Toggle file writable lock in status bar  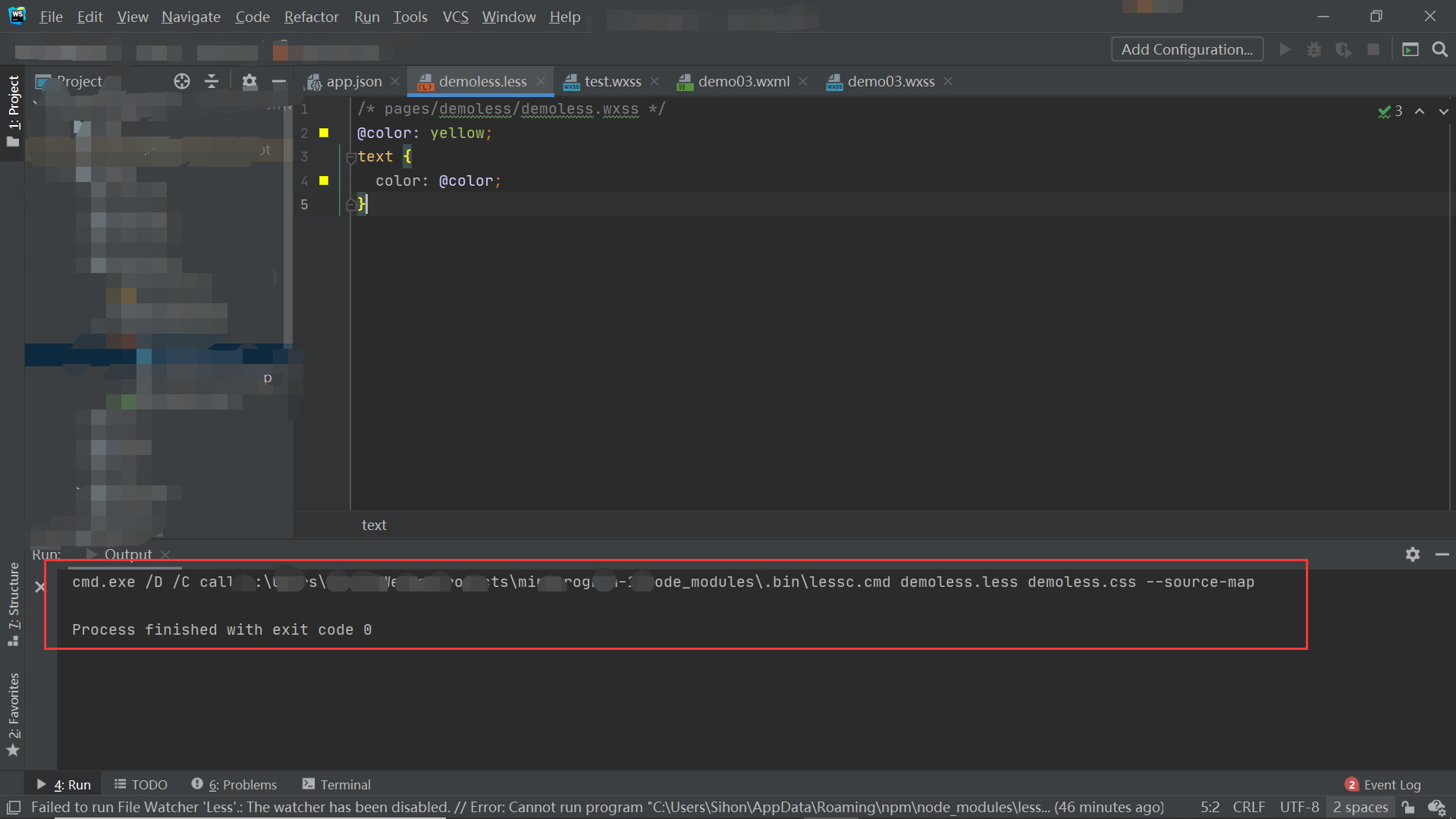1409,807
